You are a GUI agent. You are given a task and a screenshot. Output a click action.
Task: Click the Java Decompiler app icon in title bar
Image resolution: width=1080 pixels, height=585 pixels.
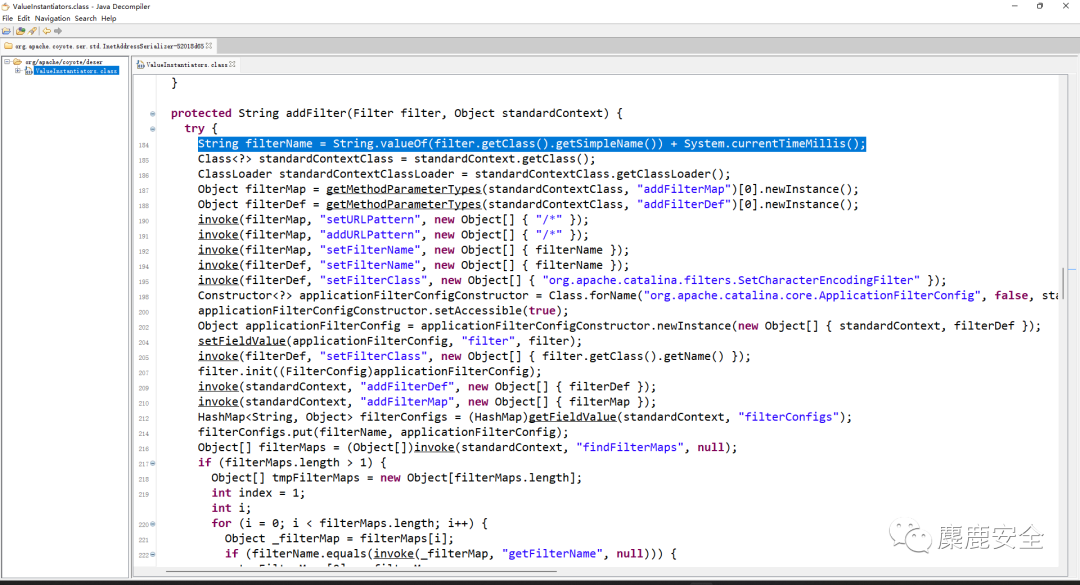click(6, 6)
